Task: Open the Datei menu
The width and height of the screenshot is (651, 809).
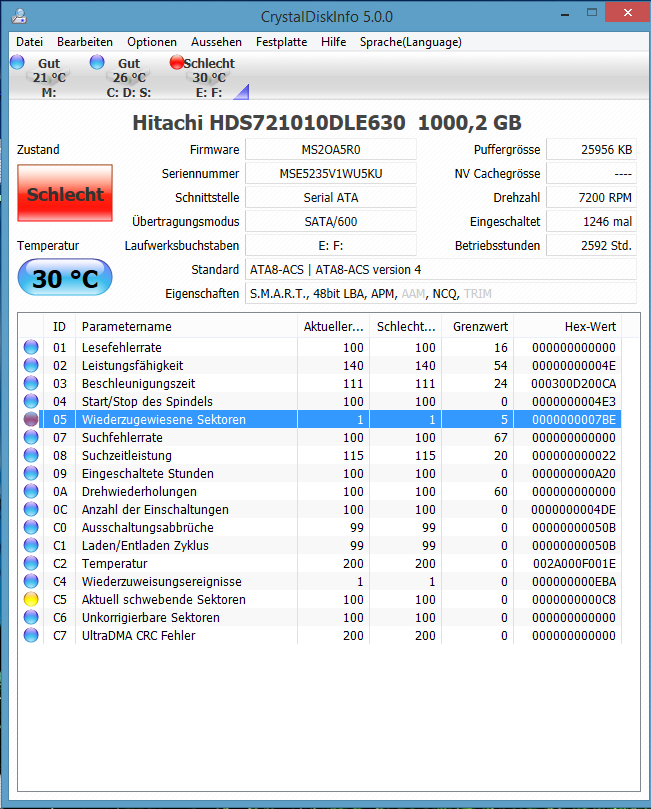Action: coord(29,42)
